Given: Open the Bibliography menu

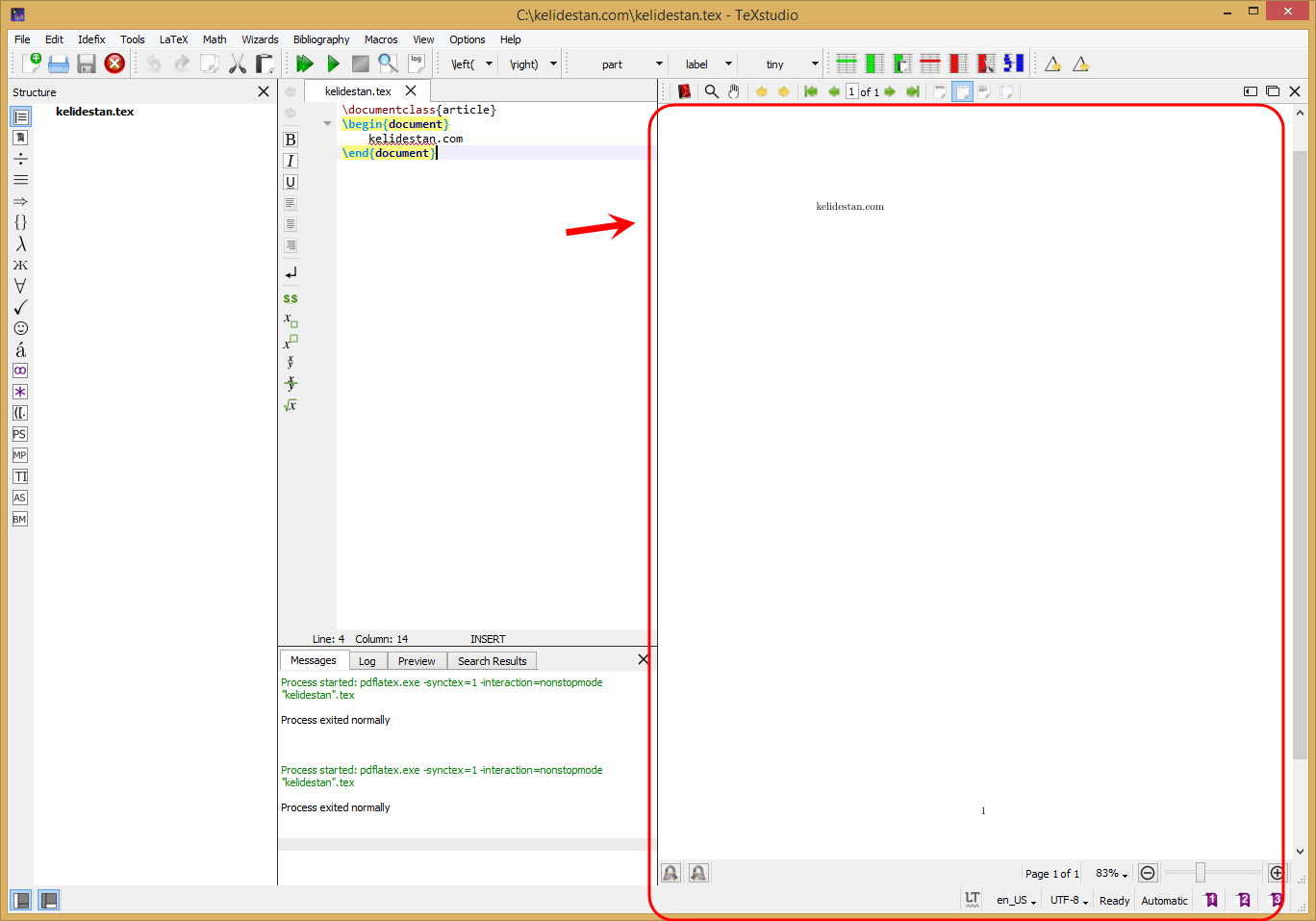Looking at the screenshot, I should point(321,39).
